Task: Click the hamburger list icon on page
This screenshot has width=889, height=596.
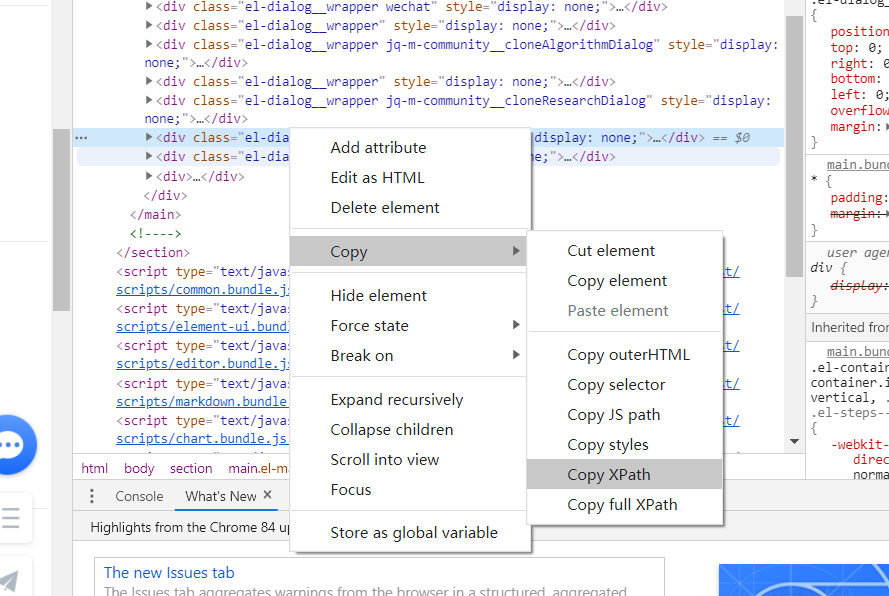Action: pos(11,518)
